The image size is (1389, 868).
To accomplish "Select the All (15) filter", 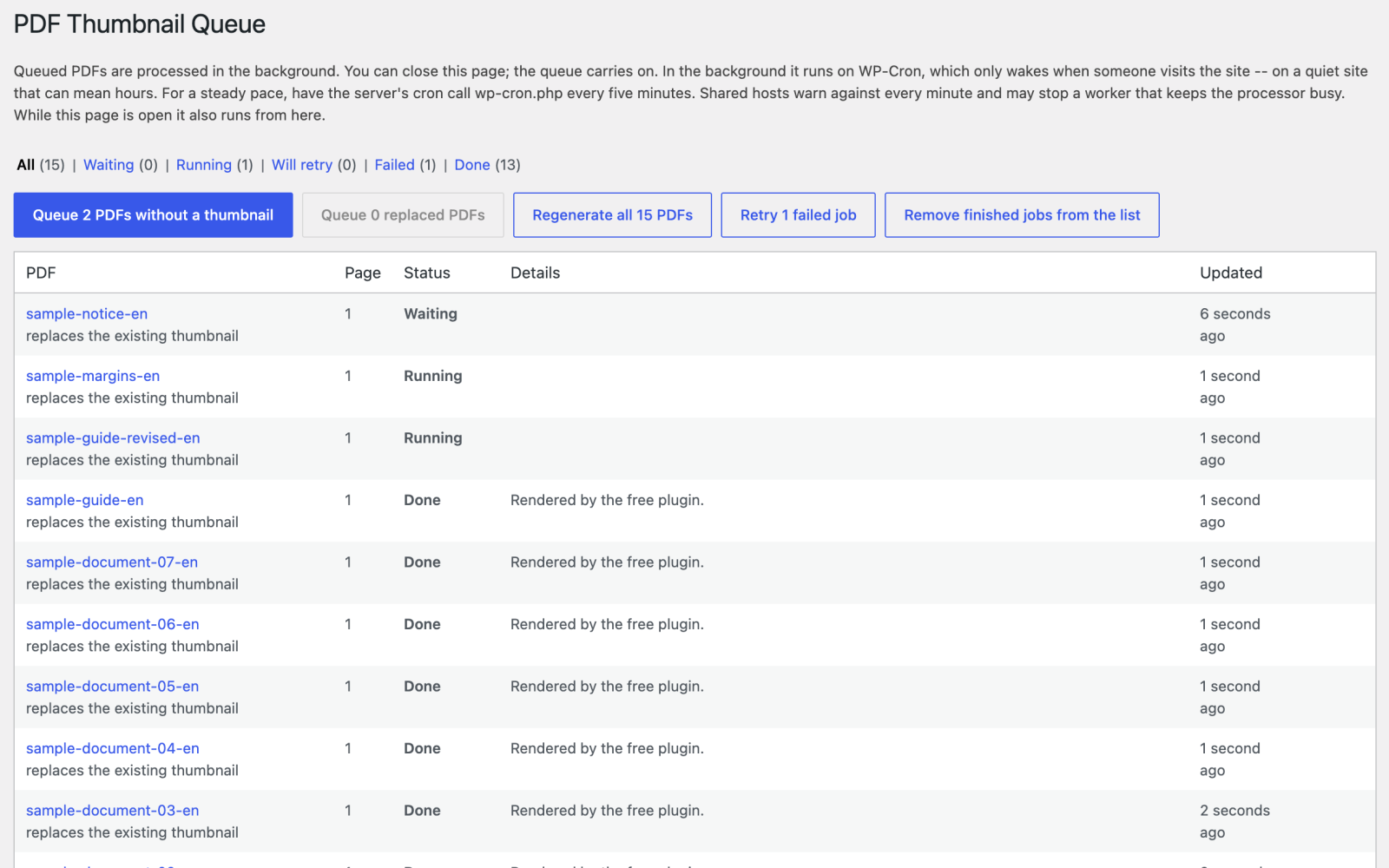I will click(x=40, y=165).
